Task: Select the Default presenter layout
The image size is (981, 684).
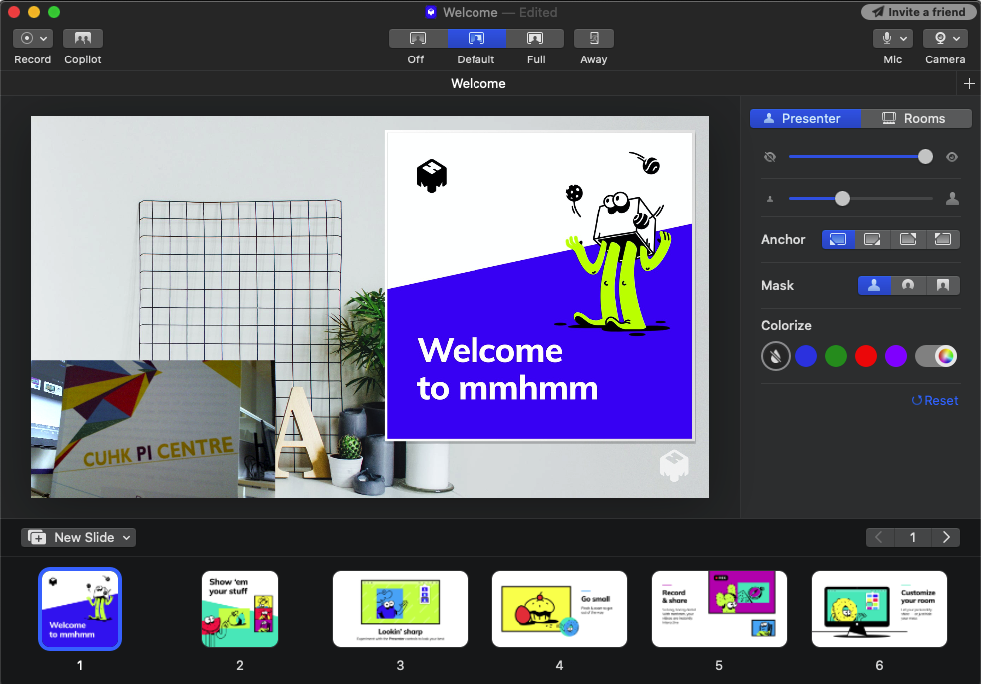Action: [x=476, y=38]
